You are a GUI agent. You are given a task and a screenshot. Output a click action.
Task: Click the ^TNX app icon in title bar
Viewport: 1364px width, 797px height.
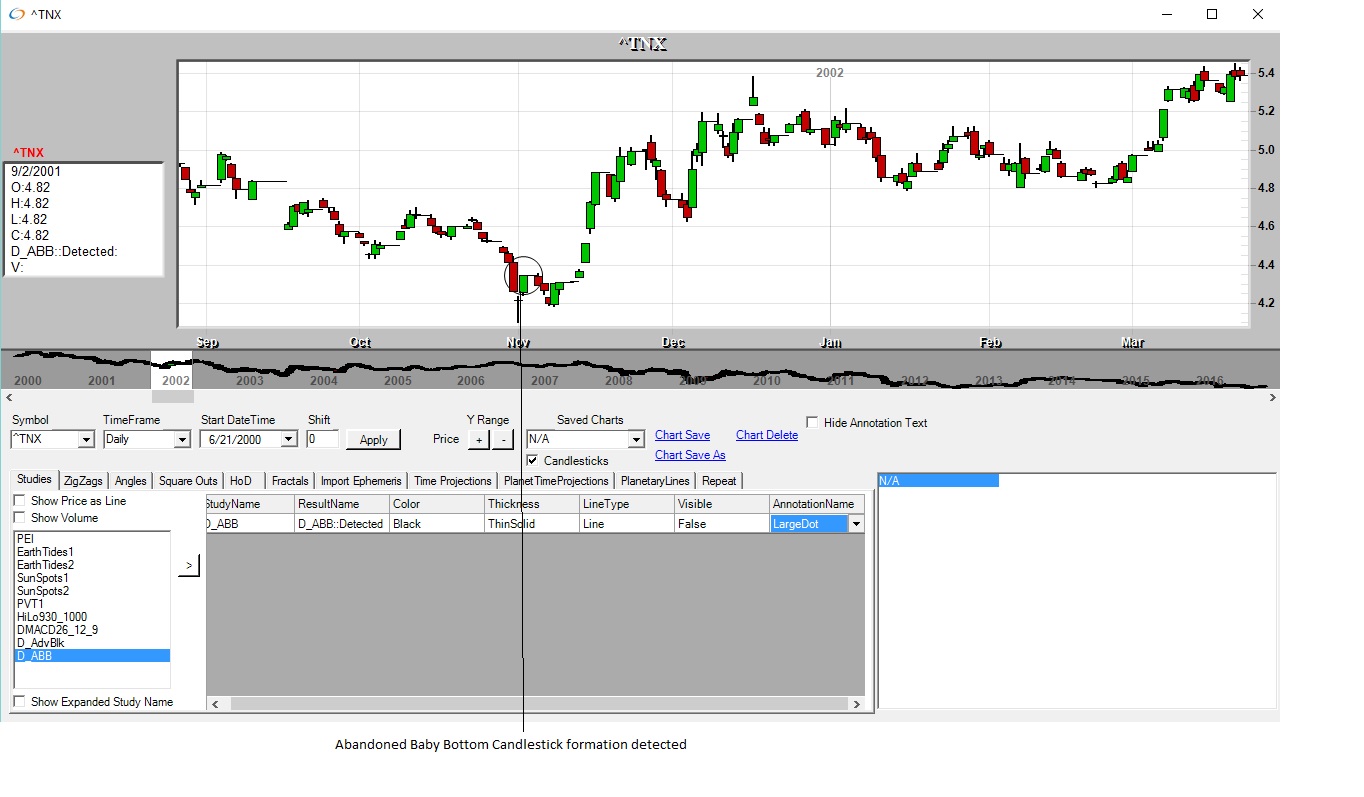[16, 14]
